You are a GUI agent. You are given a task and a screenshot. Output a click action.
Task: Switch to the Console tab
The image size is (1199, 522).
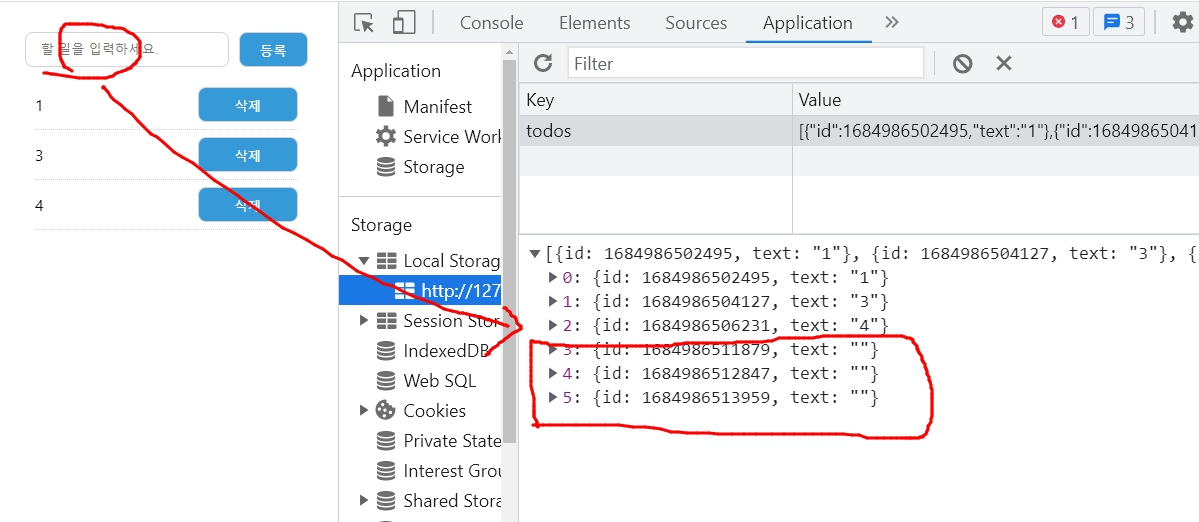491,22
